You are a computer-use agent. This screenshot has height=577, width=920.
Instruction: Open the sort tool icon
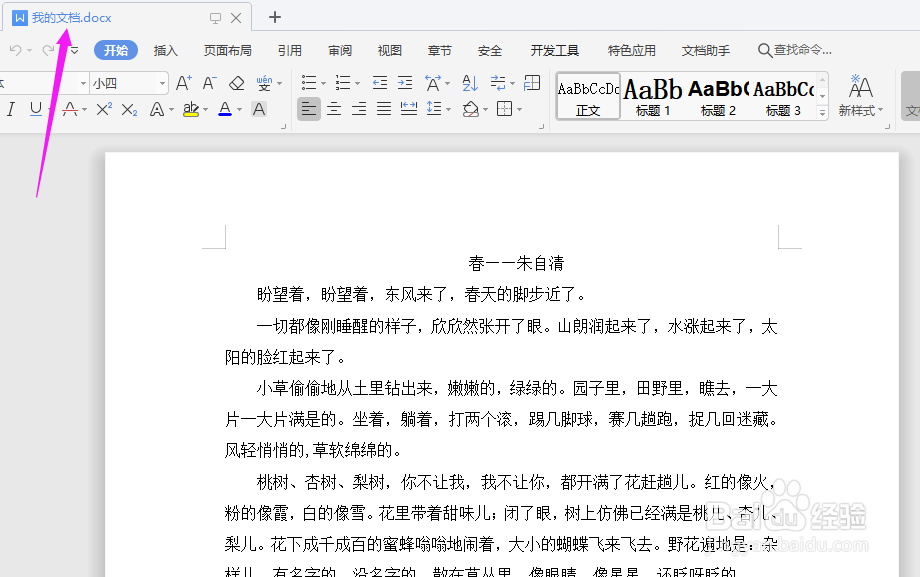pos(469,82)
